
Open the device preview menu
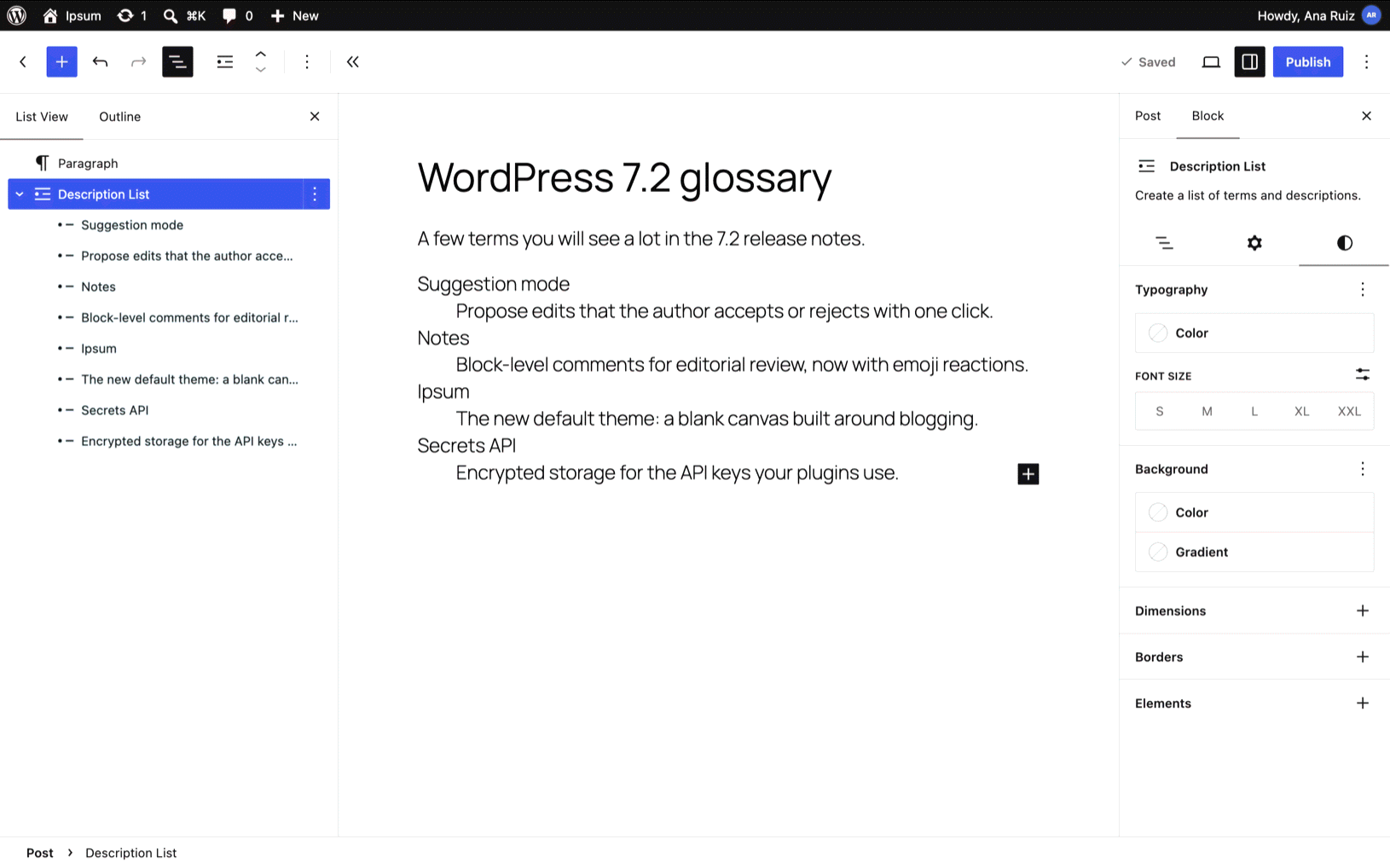point(1211,61)
